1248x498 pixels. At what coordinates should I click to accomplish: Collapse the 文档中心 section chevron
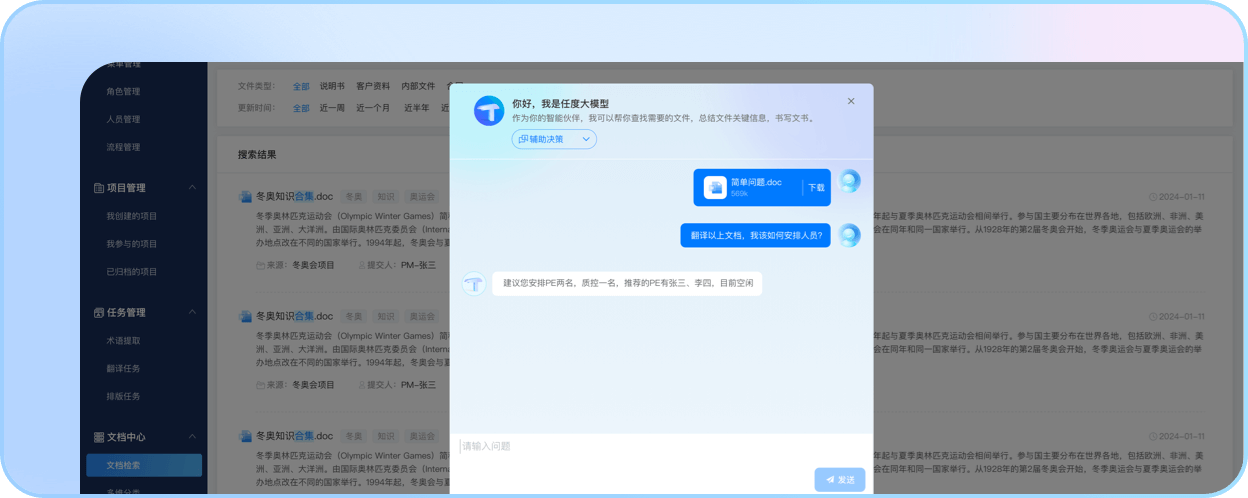click(x=192, y=438)
